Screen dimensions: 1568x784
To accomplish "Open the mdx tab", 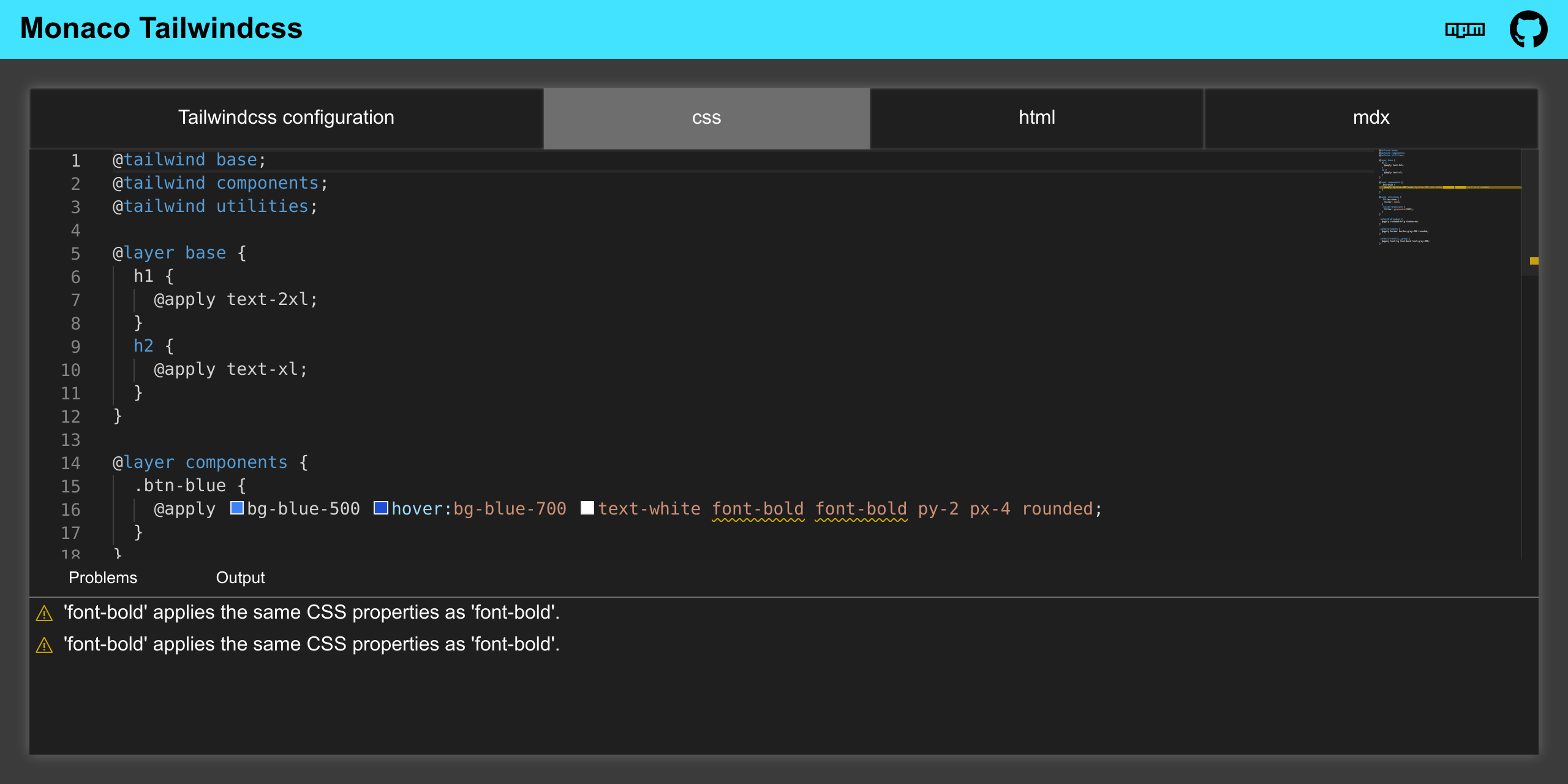I will pos(1371,118).
